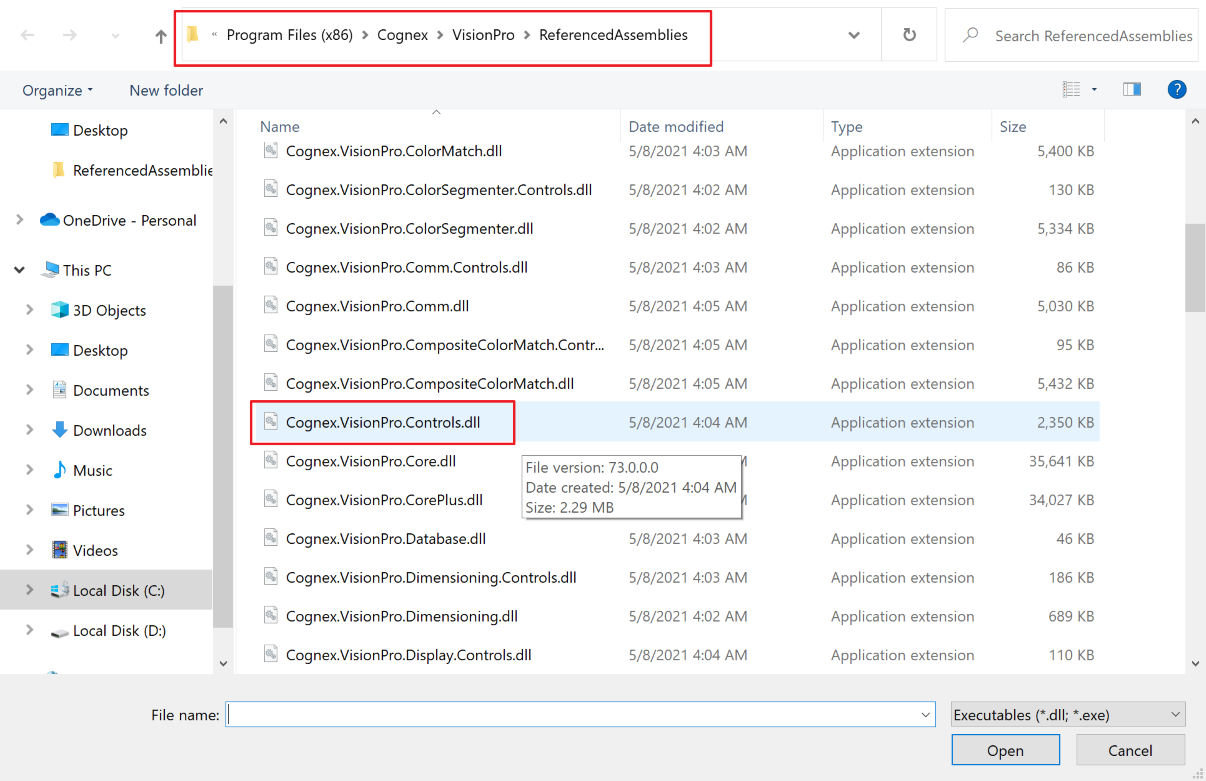This screenshot has height=781, width=1206.
Task: Open the Organize menu
Action: [56, 90]
